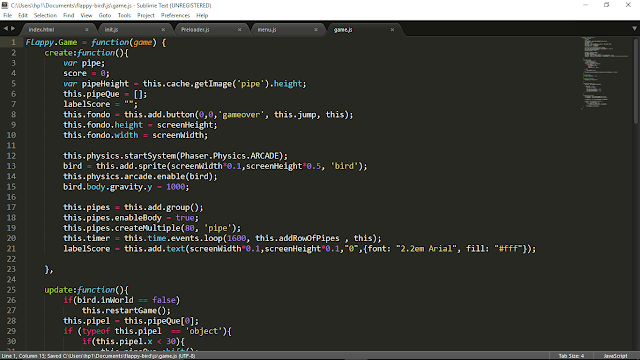Click 'screenHeight' on line 9

pyautogui.click(x=186, y=125)
